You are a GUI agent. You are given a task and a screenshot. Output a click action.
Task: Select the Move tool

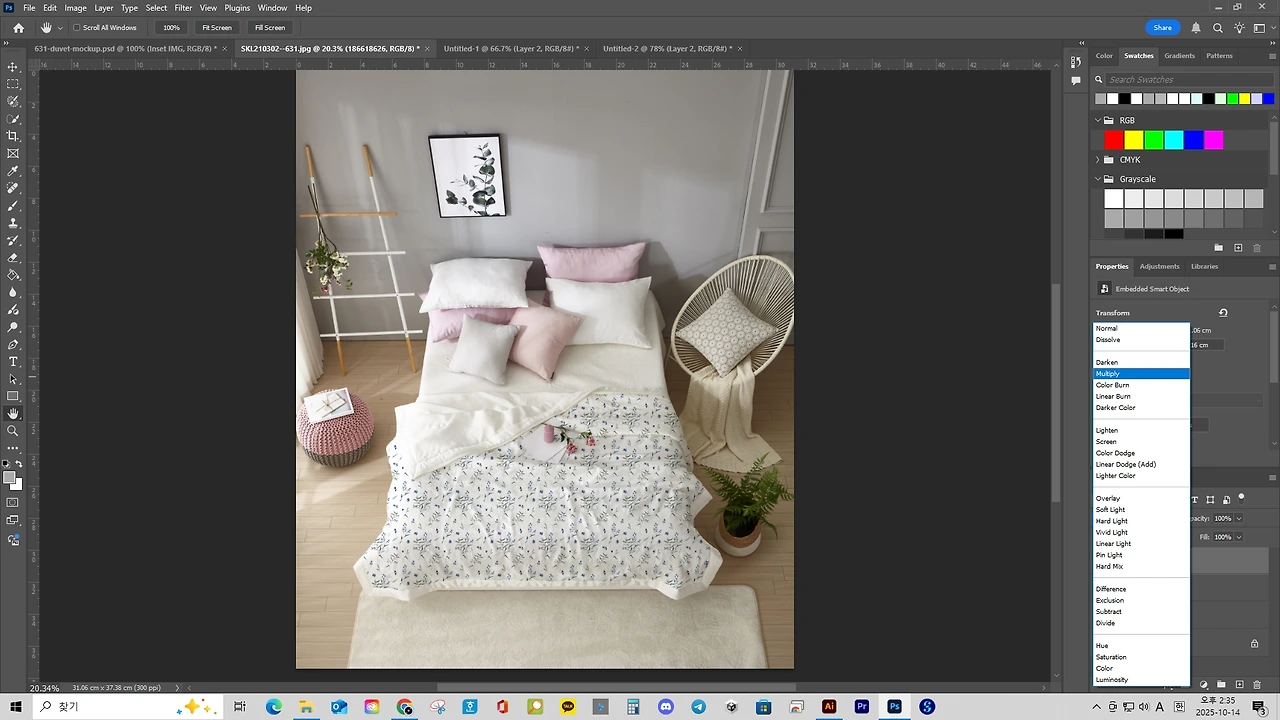click(x=13, y=66)
